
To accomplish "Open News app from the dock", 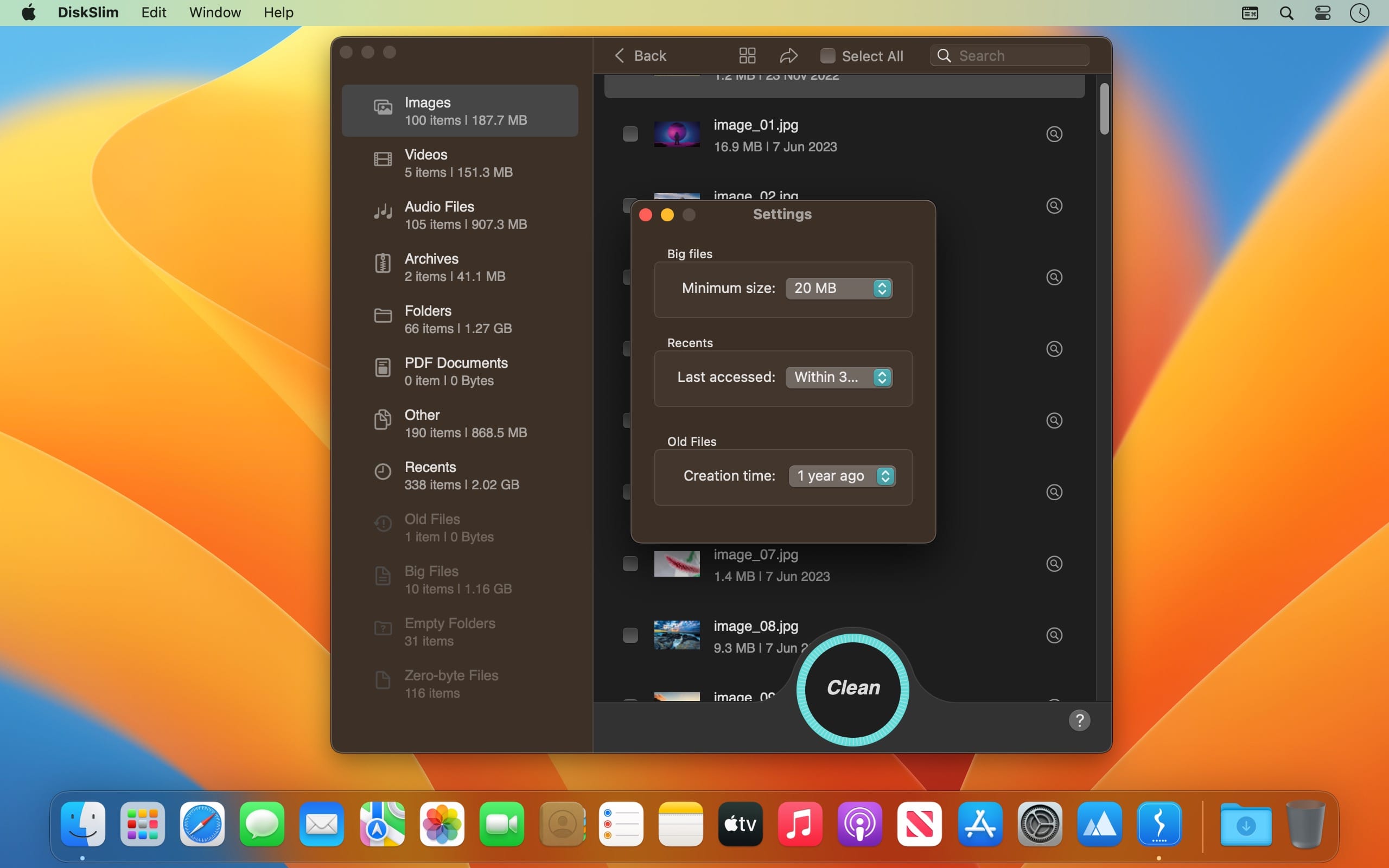I will [x=919, y=824].
